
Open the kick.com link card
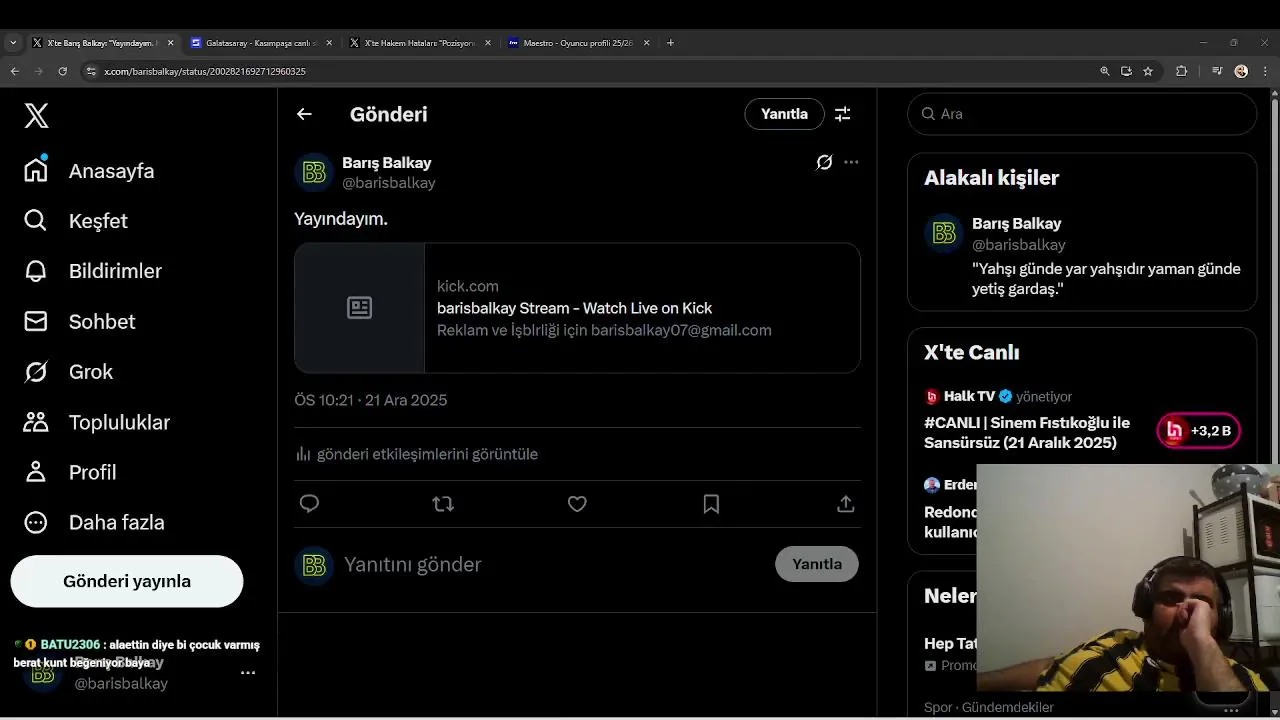pos(577,308)
